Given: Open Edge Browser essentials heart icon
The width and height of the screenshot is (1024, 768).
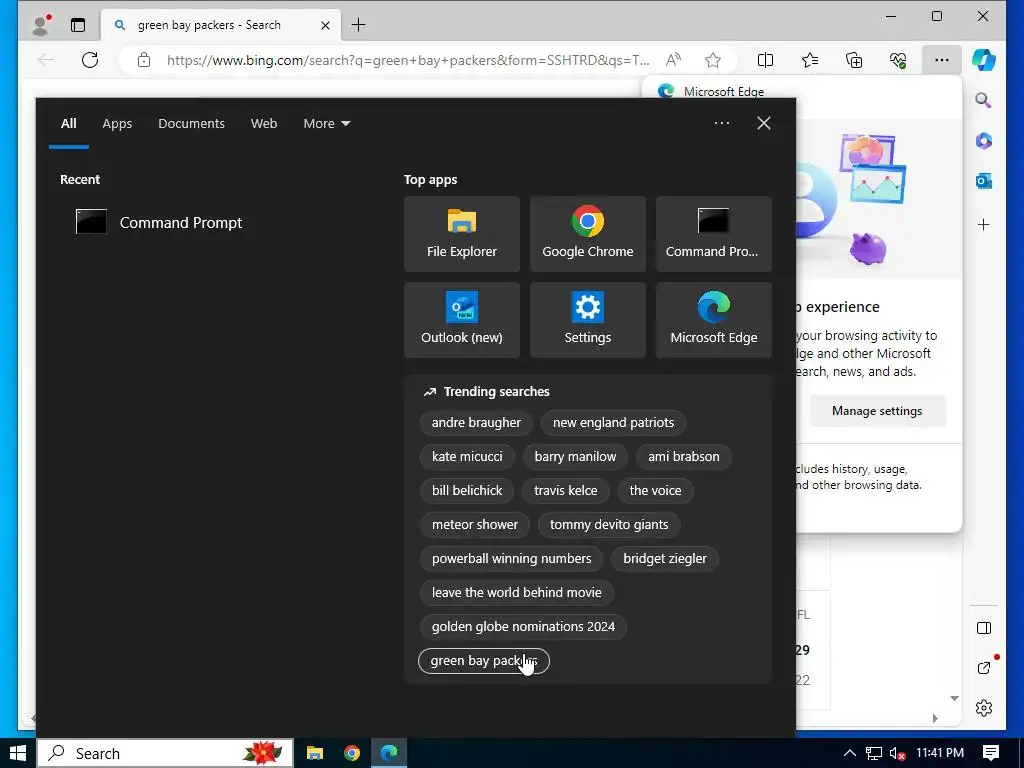Looking at the screenshot, I should (898, 60).
